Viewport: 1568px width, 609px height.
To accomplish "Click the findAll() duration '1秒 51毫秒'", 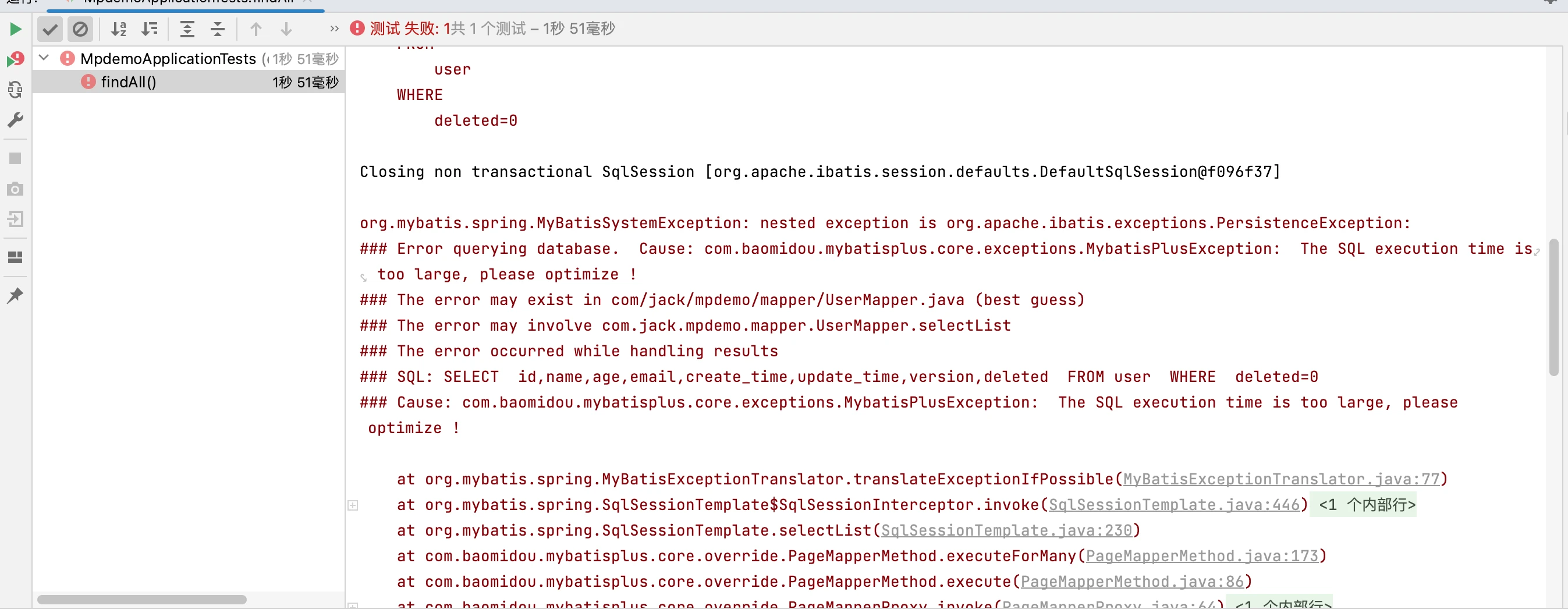I will coord(305,82).
